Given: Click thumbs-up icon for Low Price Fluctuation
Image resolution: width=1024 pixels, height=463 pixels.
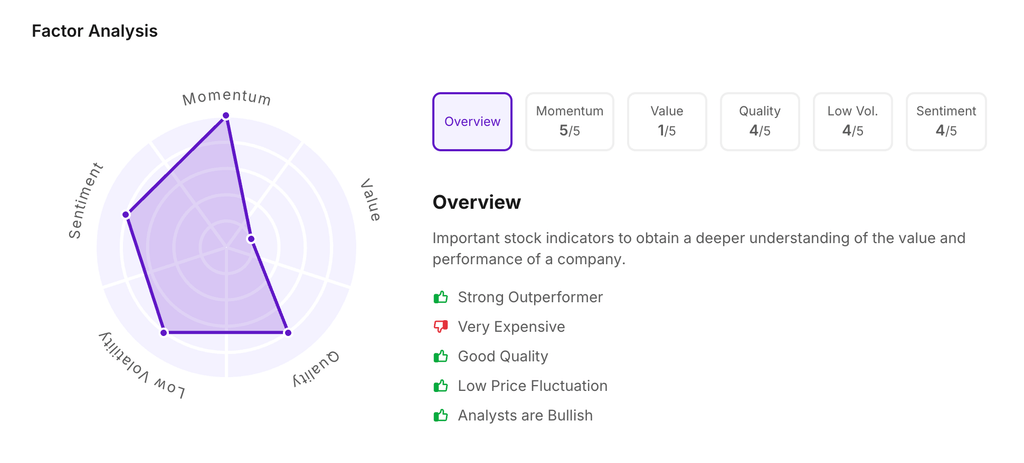Looking at the screenshot, I should click(x=441, y=386).
